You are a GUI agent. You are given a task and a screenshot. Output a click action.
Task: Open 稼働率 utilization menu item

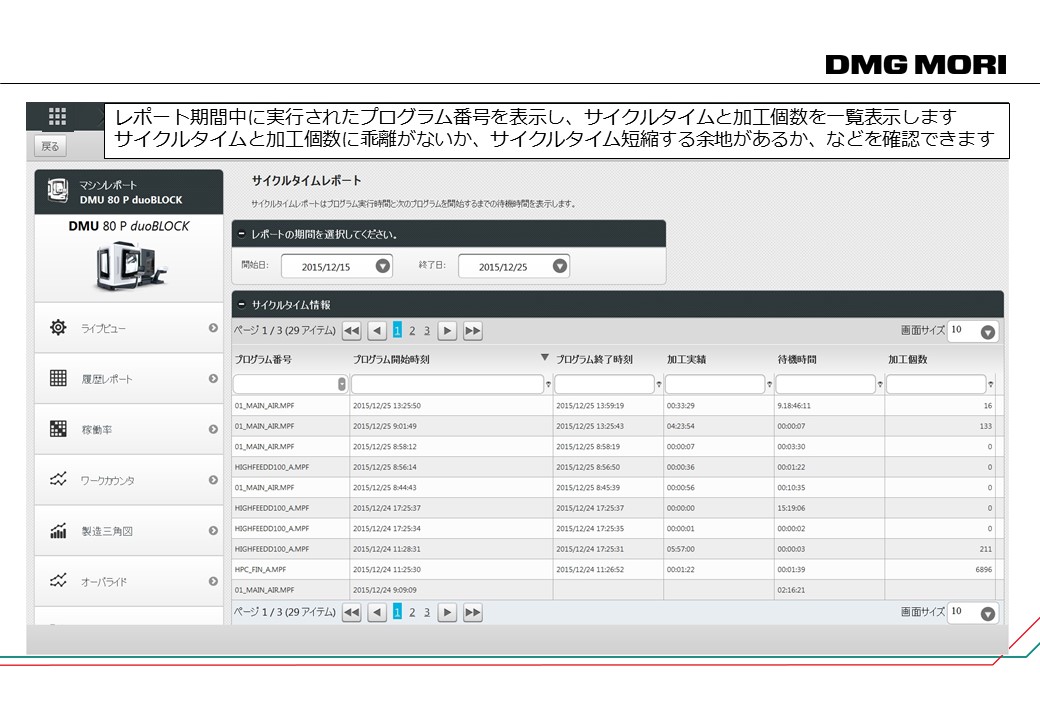[129, 429]
